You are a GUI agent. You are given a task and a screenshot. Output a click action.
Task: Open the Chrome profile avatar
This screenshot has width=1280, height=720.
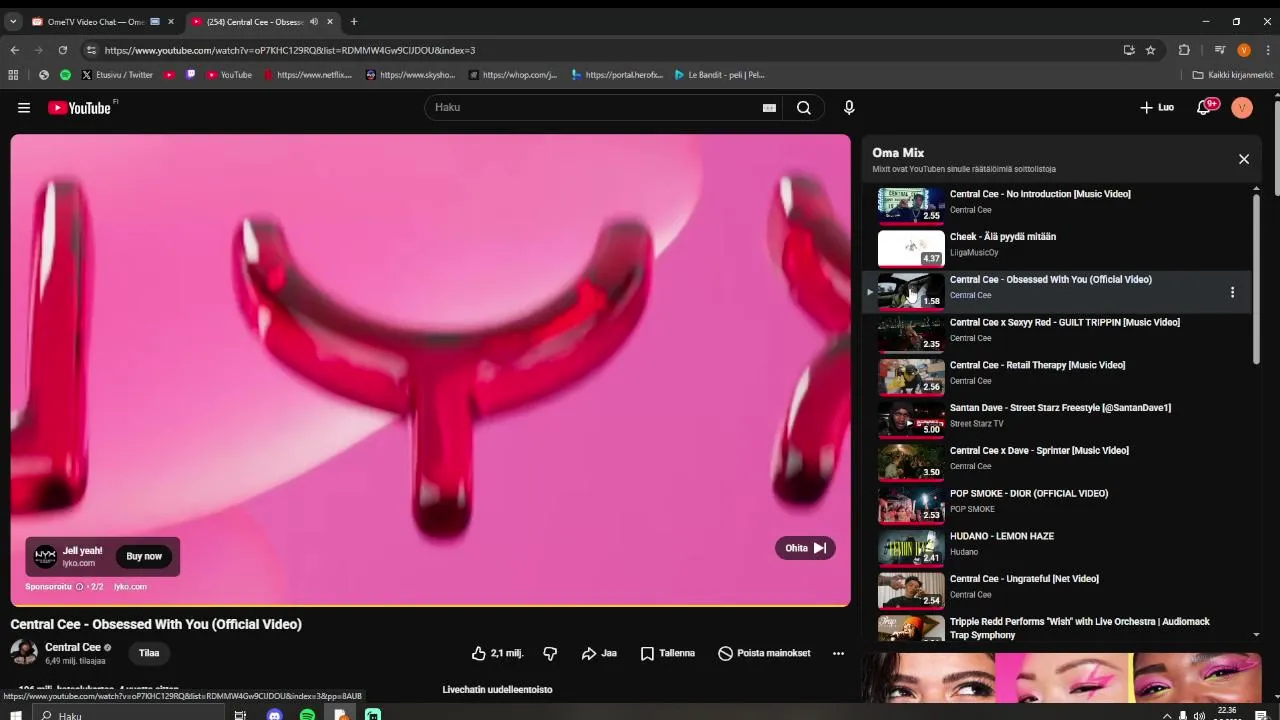(1244, 50)
